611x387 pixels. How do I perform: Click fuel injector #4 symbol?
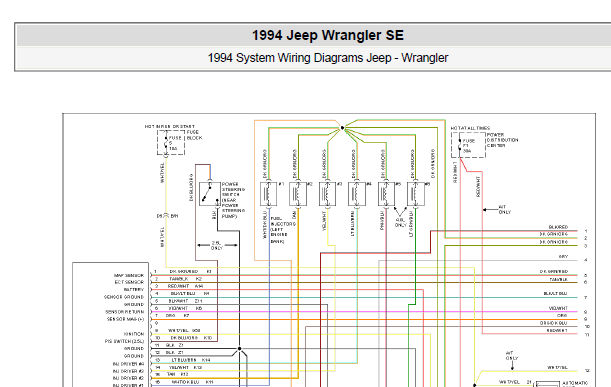point(357,194)
